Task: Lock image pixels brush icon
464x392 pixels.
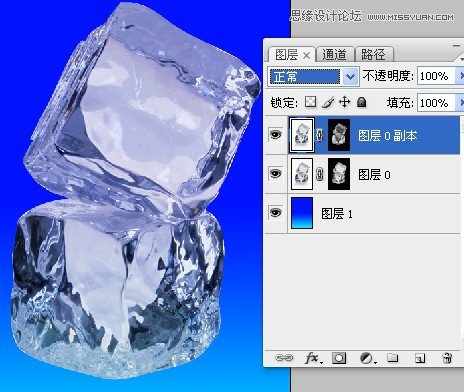Action: pos(328,102)
